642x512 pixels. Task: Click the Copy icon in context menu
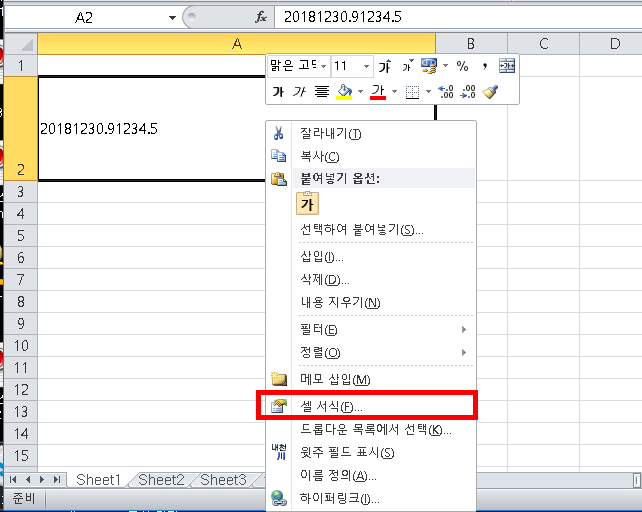point(278,156)
